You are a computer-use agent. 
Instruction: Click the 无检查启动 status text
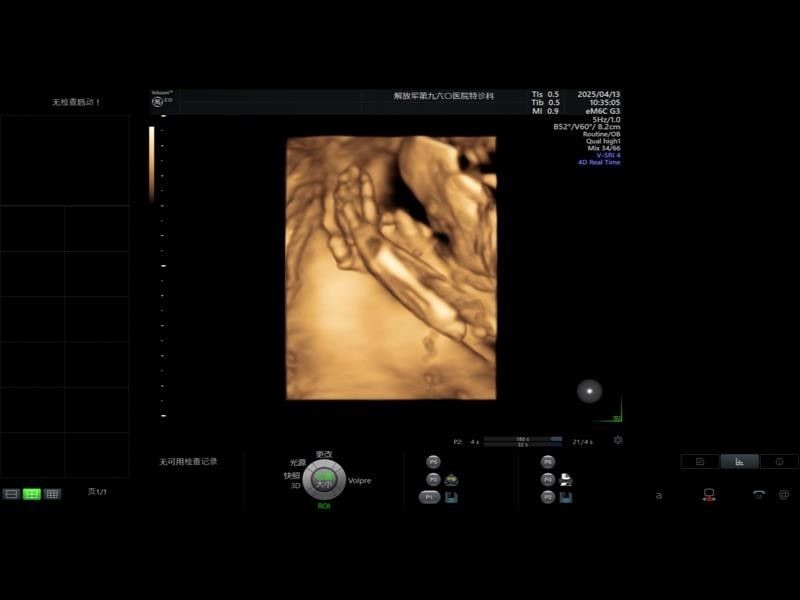pyautogui.click(x=76, y=102)
